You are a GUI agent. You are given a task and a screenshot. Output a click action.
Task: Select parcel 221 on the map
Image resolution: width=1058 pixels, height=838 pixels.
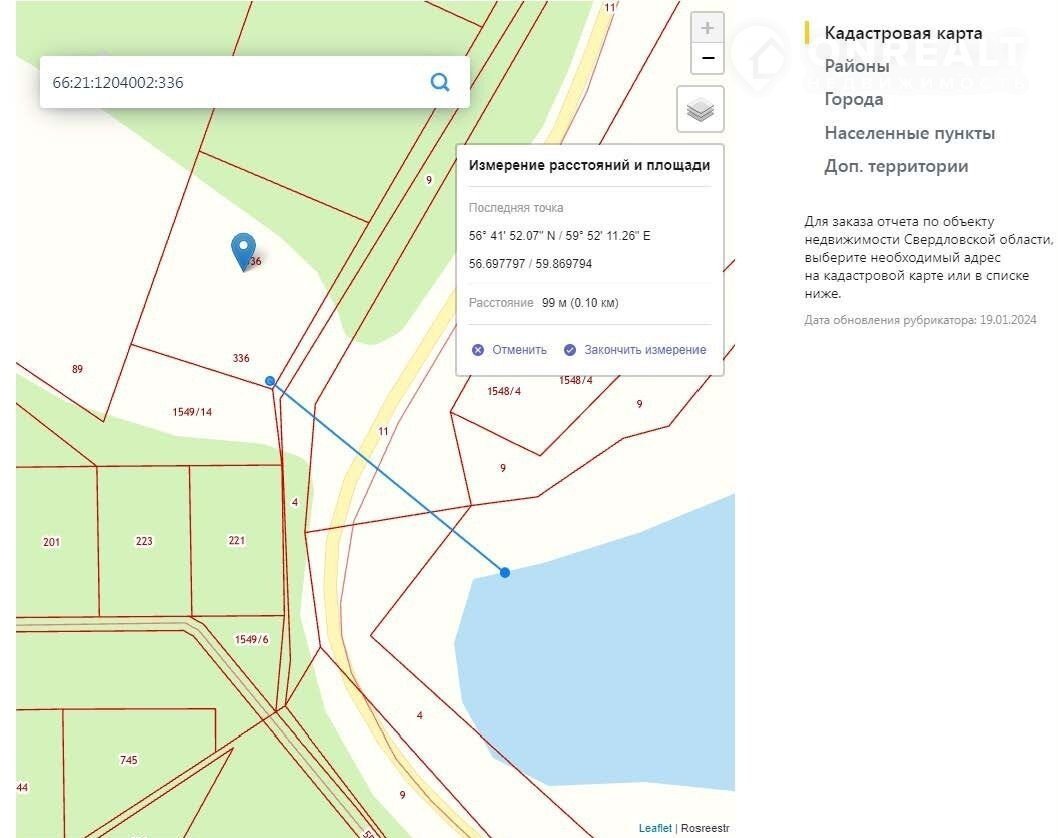coord(237,540)
